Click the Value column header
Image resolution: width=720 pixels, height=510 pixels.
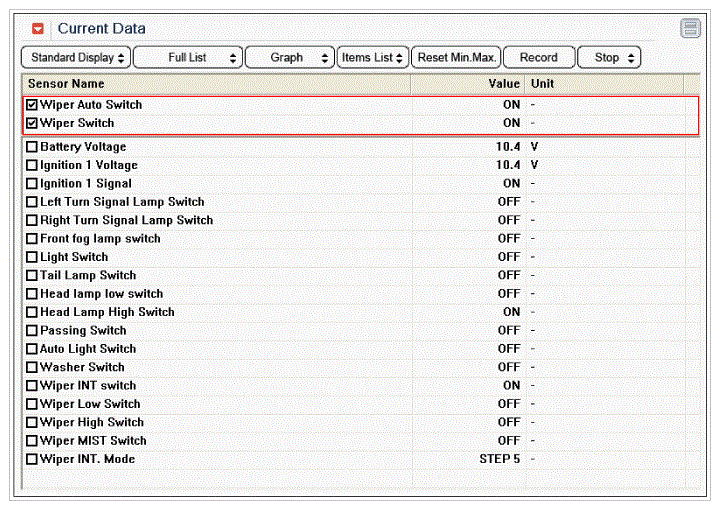(503, 84)
